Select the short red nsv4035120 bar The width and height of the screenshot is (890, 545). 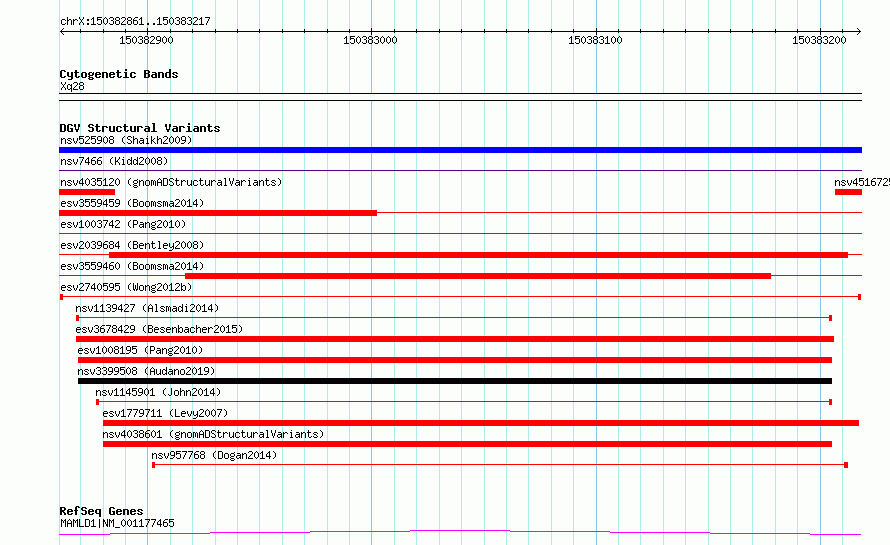click(x=87, y=192)
